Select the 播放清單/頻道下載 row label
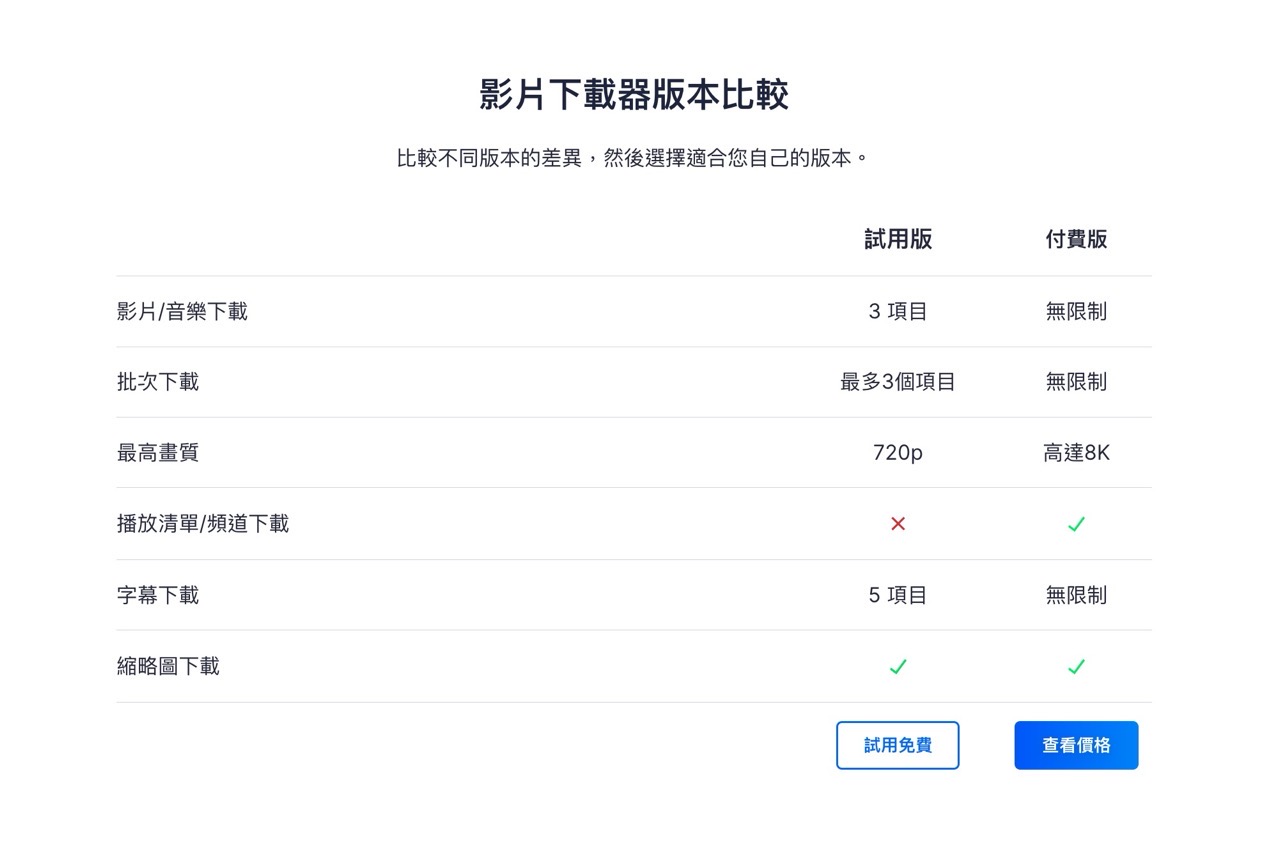The width and height of the screenshot is (1280, 844). (203, 524)
